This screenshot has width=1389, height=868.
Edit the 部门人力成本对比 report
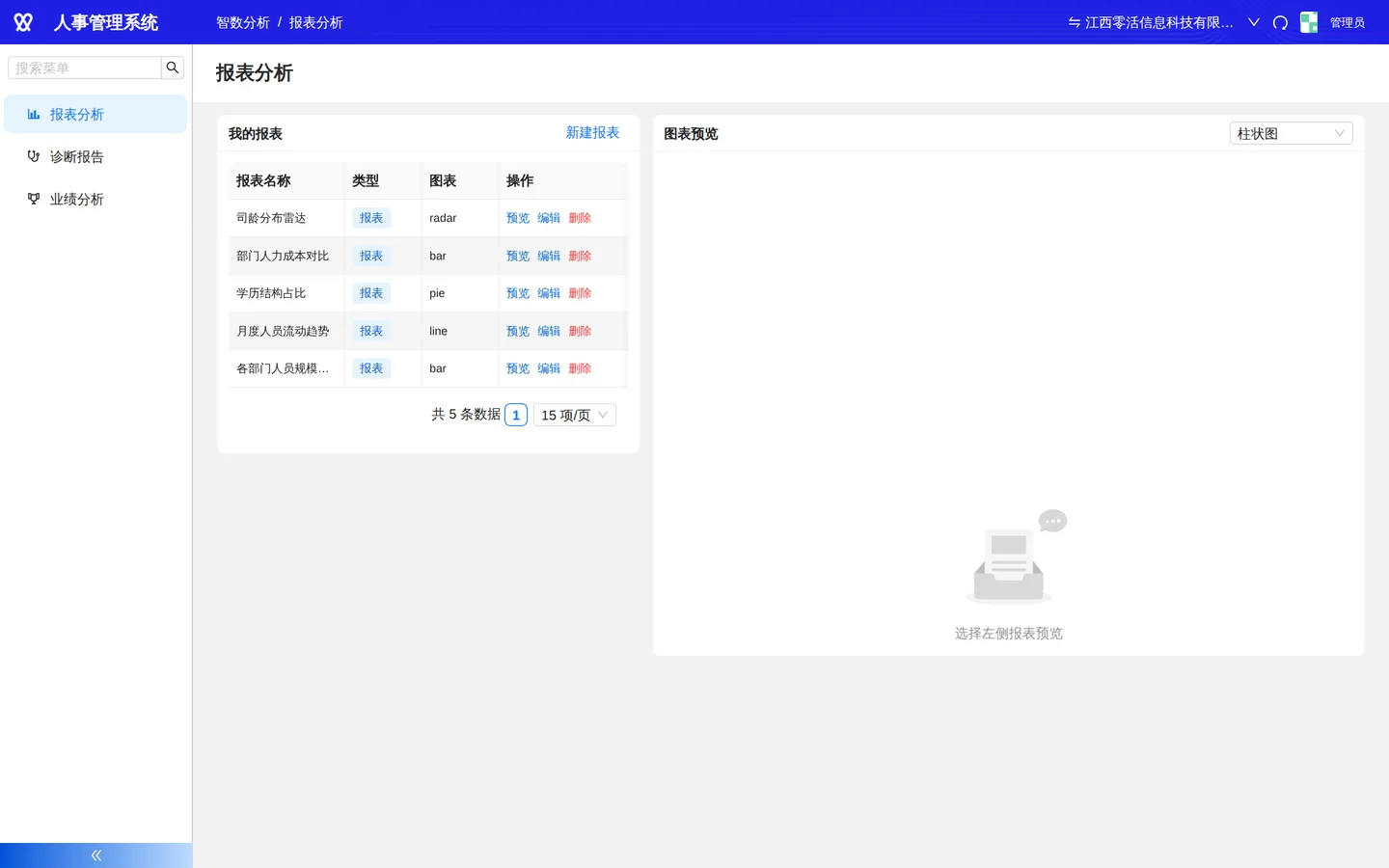(549, 256)
